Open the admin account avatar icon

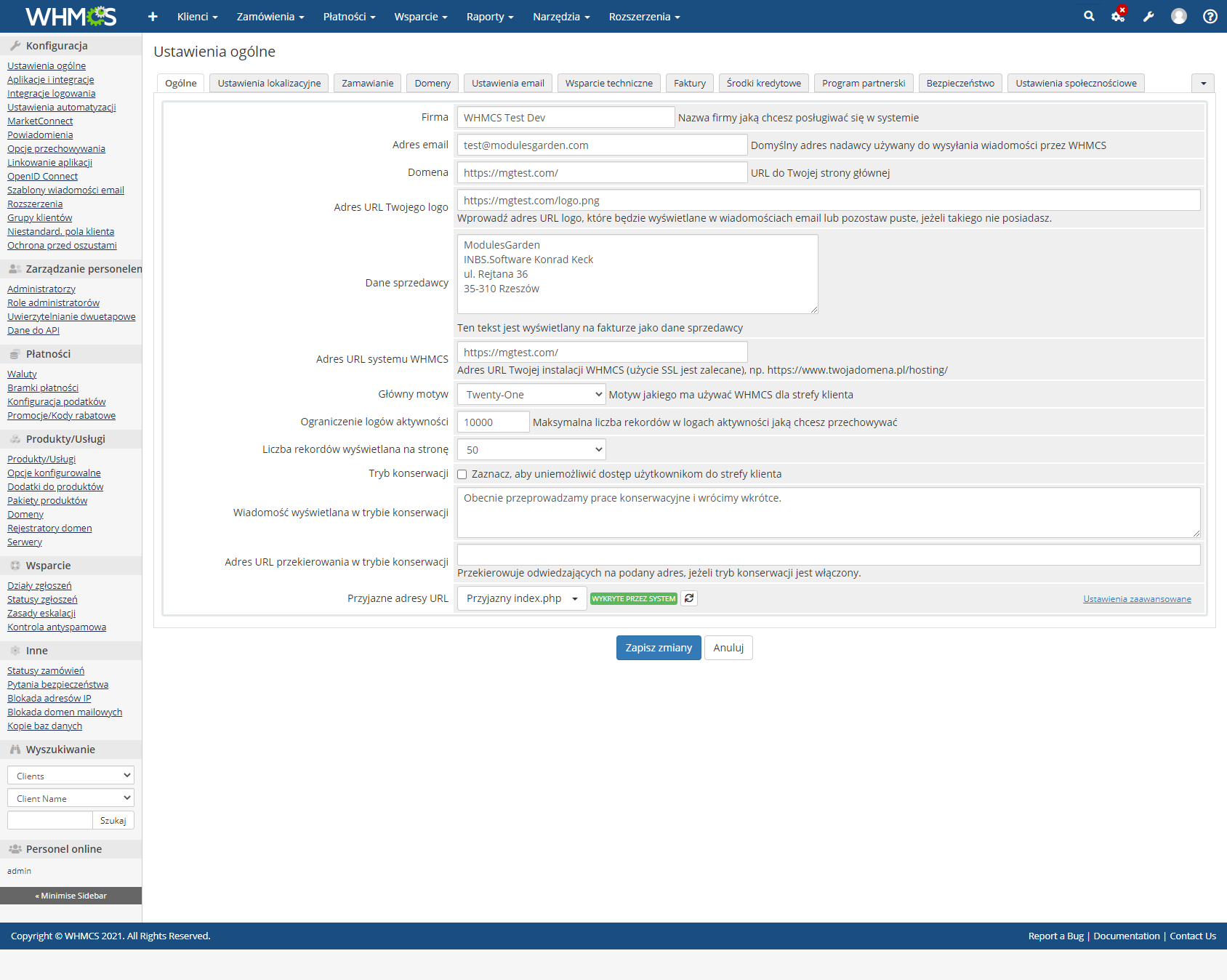(1178, 15)
